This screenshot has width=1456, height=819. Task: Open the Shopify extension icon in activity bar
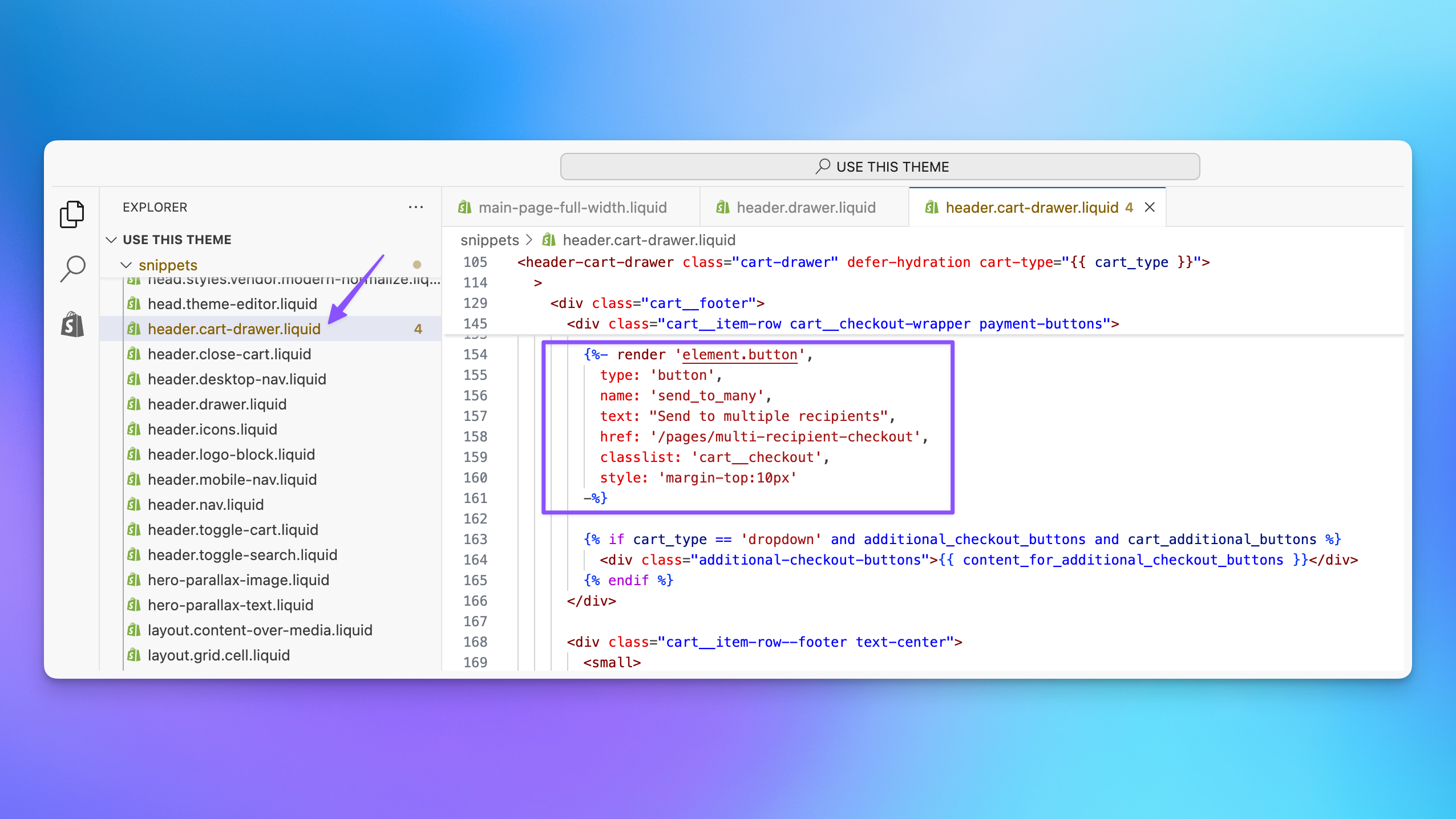click(72, 324)
